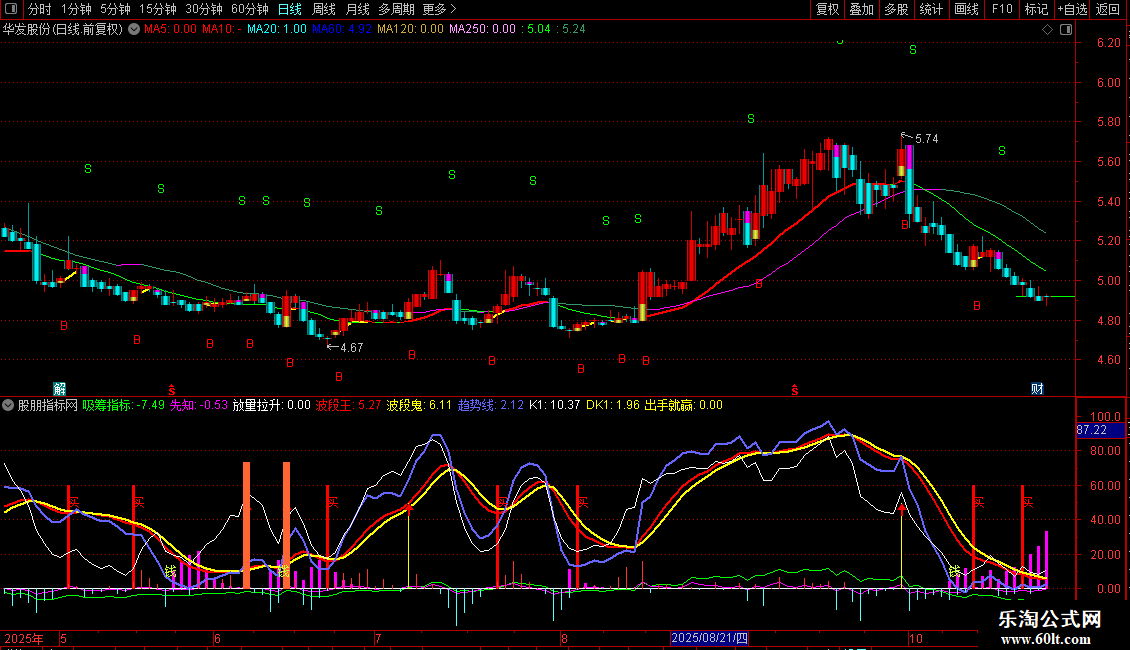1130x650 pixels.
Task: Click the 先知: -0.53 value
Action: 198,405
